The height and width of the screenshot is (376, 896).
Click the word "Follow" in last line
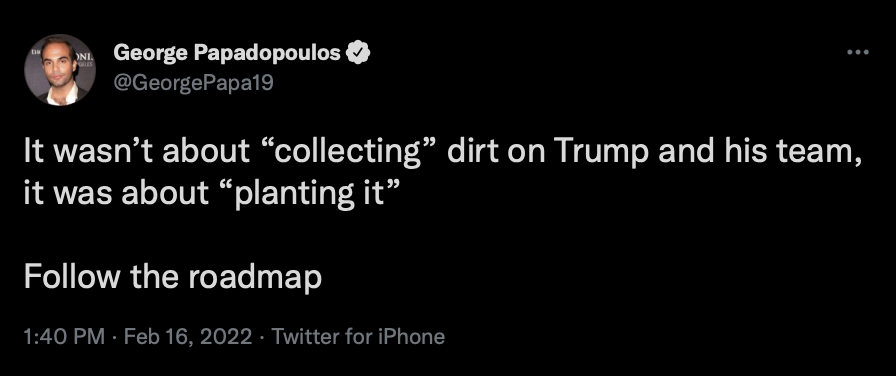point(72,277)
